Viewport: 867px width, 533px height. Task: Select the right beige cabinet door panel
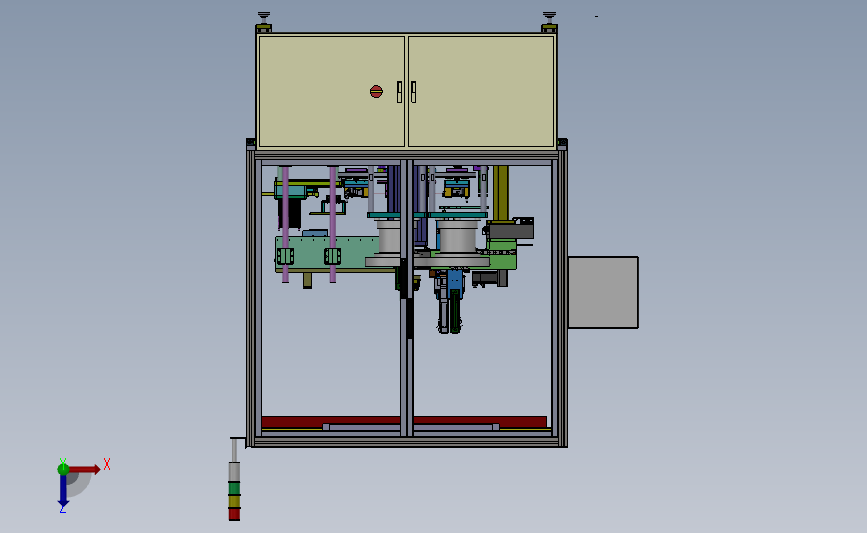481,91
